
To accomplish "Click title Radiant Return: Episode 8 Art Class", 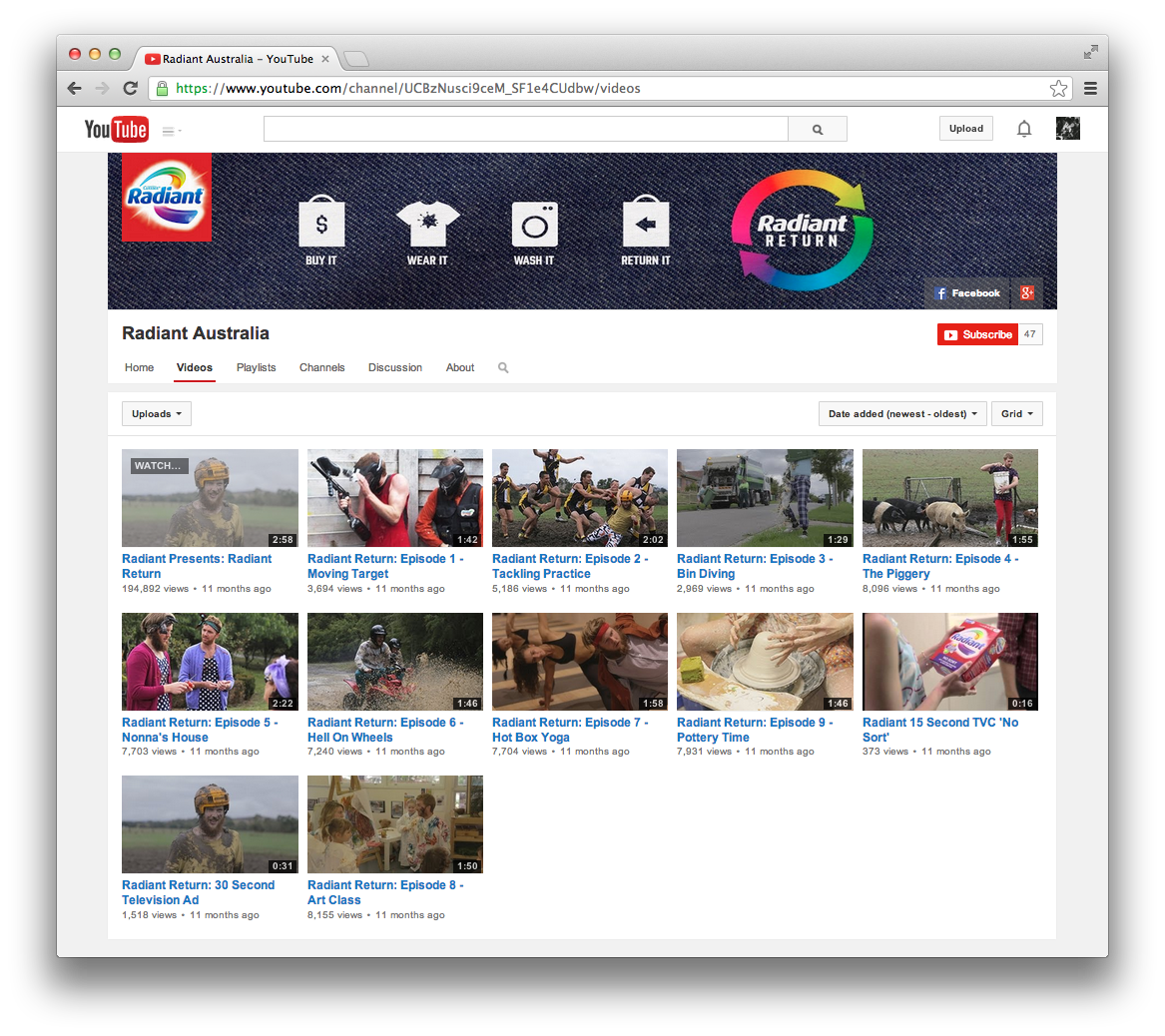I will [385, 892].
